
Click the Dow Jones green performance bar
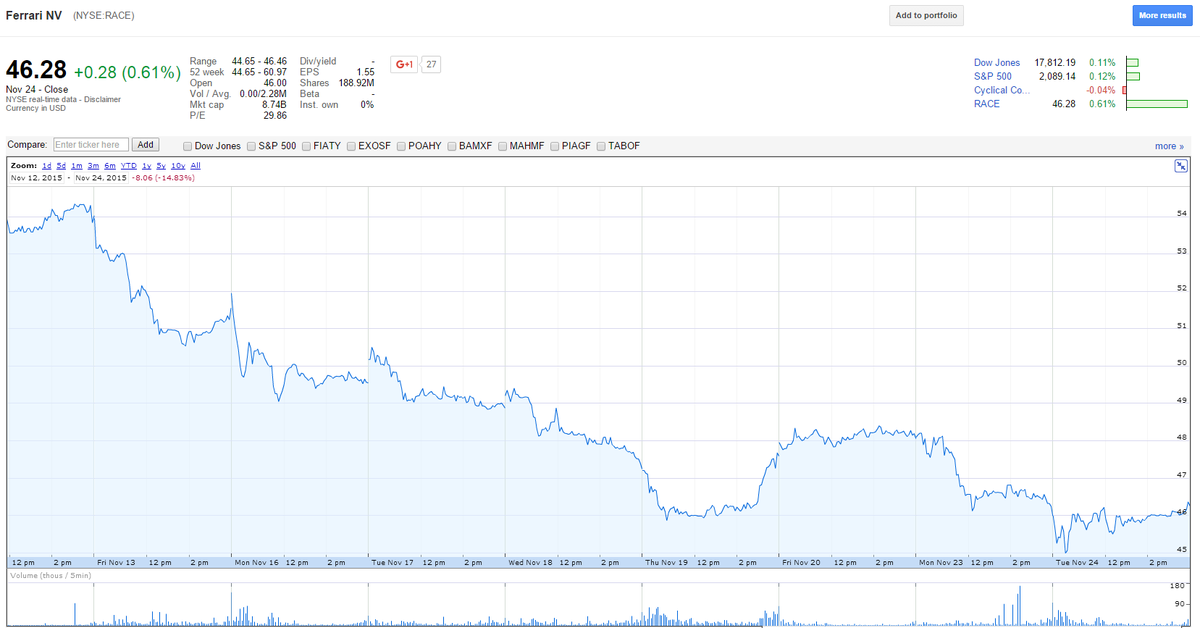pyautogui.click(x=1132, y=63)
